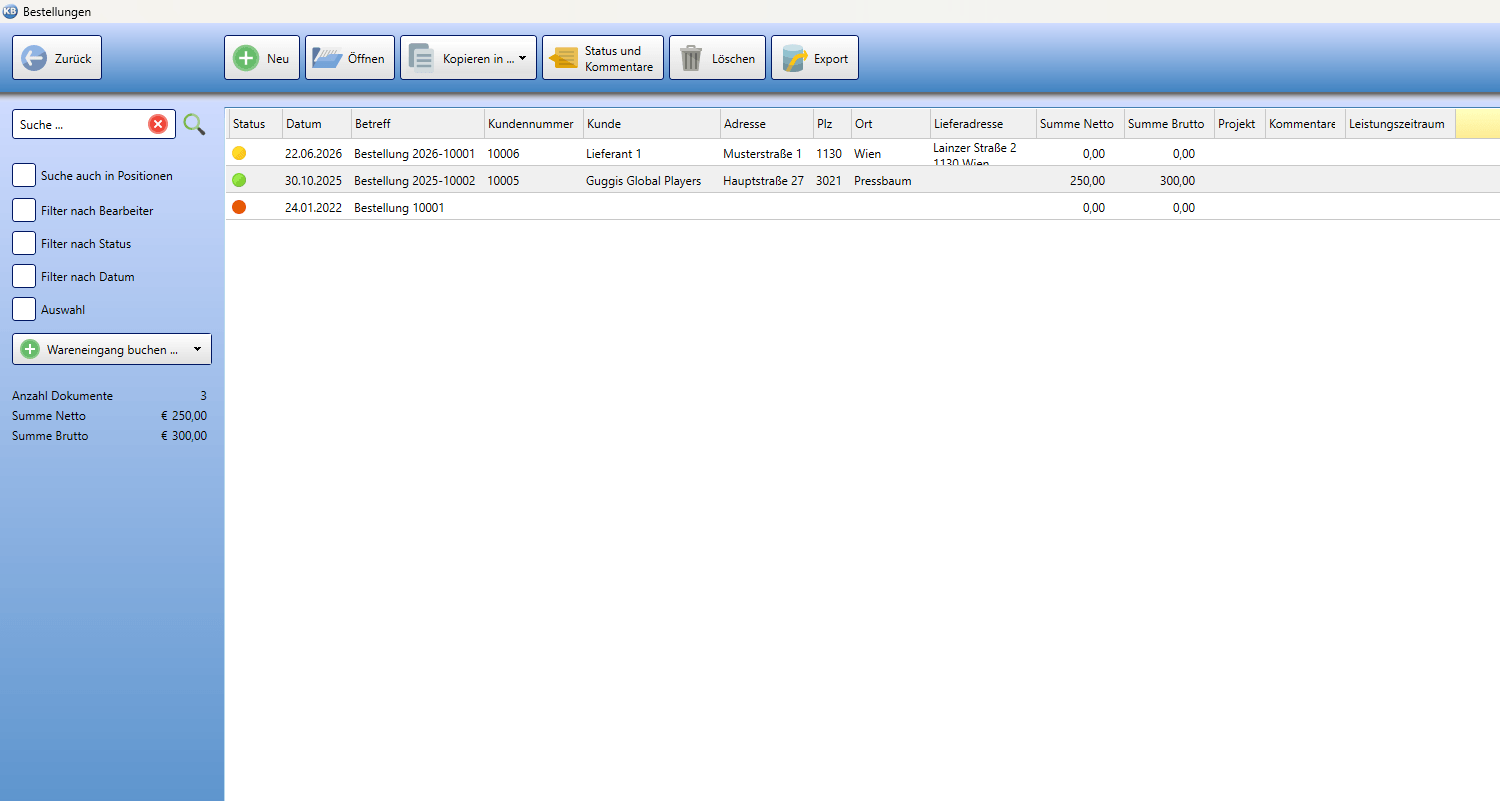Enable Suche auch in Positionen checkbox
The height and width of the screenshot is (801, 1500).
pyautogui.click(x=24, y=175)
